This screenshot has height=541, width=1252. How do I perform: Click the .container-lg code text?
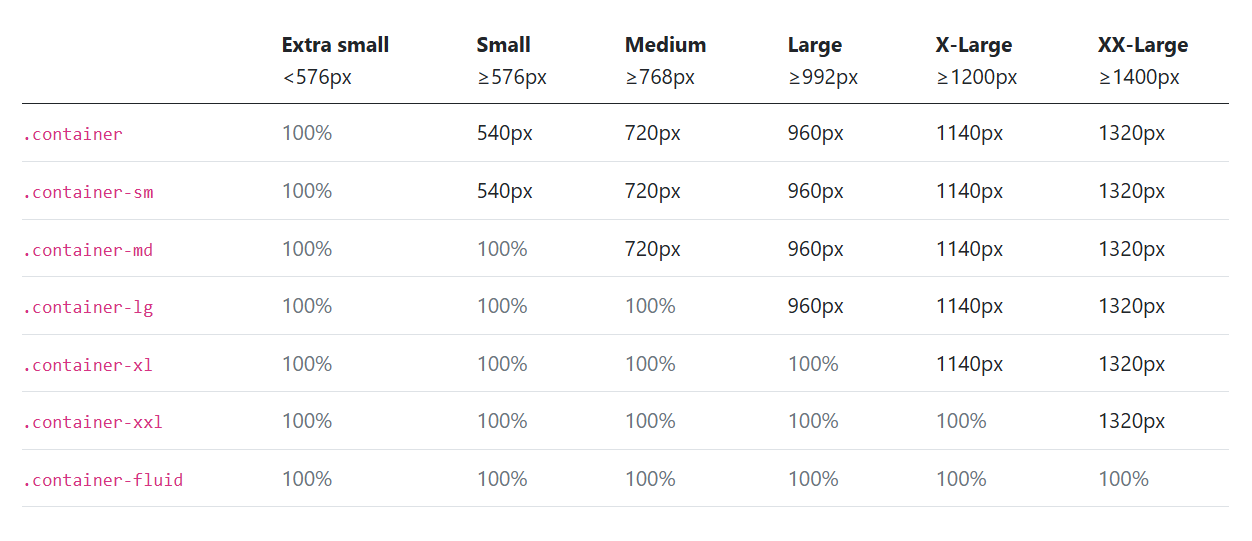pyautogui.click(x=88, y=307)
